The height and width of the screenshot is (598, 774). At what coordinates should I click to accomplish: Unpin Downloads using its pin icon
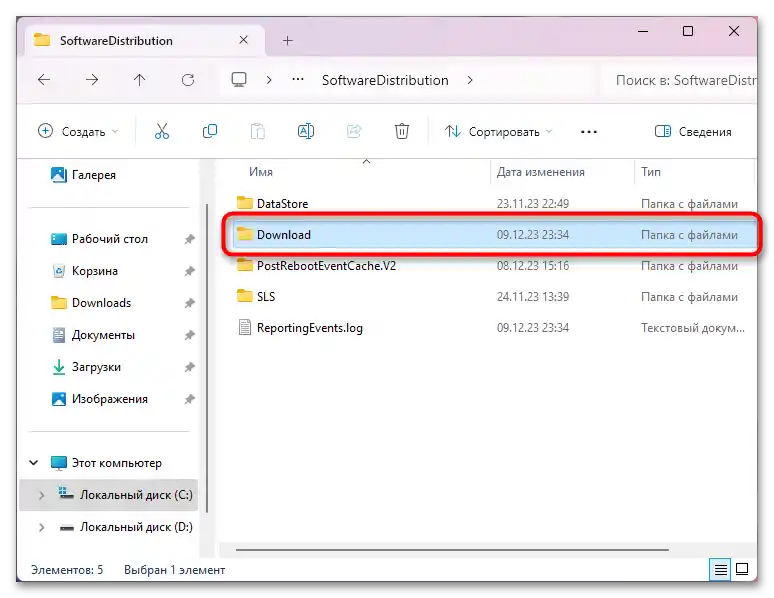pyautogui.click(x=190, y=303)
